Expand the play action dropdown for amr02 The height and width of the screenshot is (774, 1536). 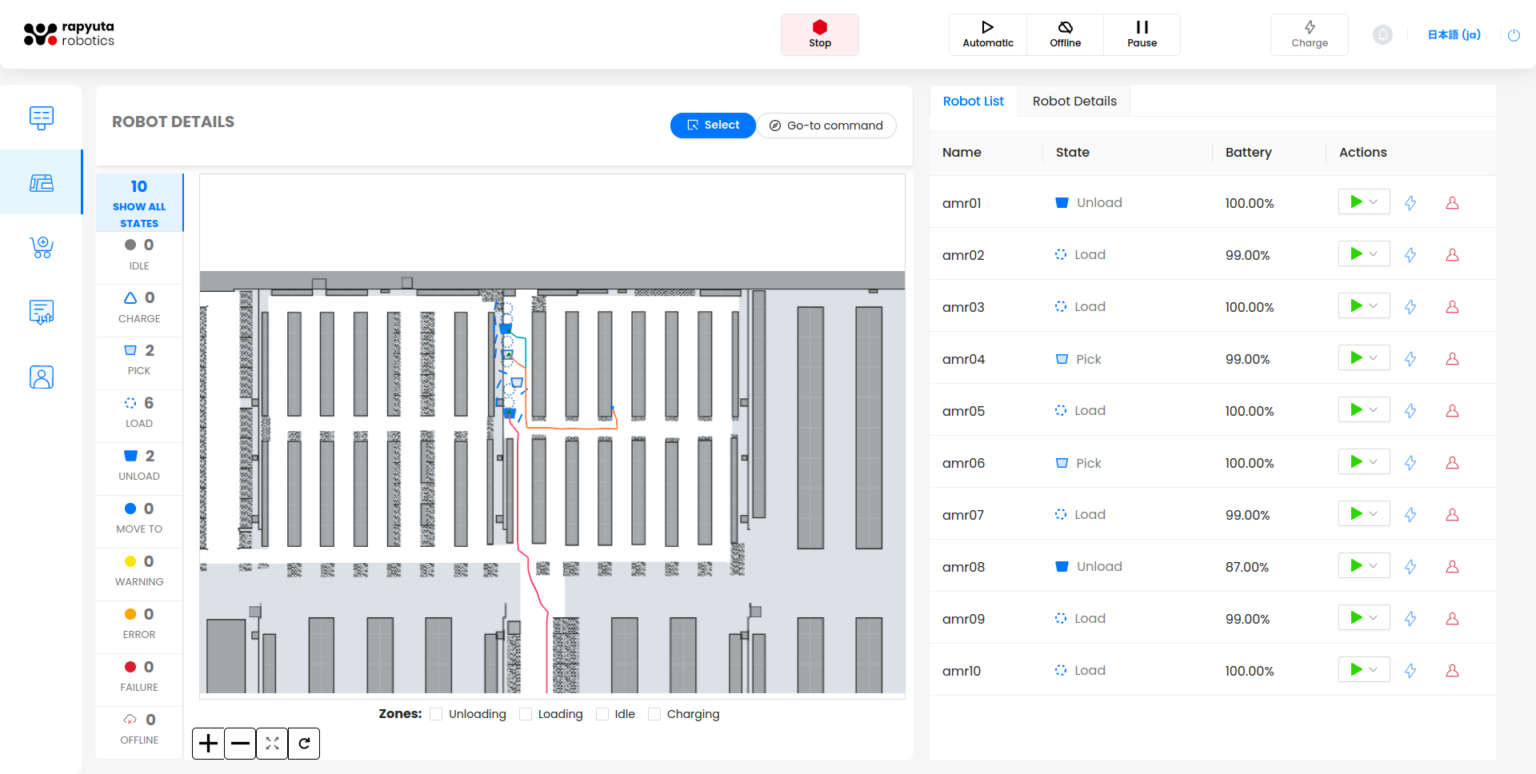point(1374,254)
